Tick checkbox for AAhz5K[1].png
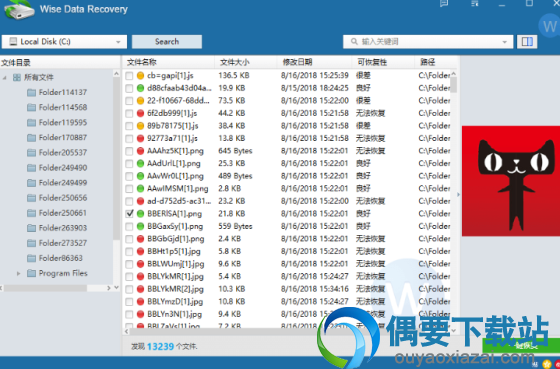 [x=129, y=151]
